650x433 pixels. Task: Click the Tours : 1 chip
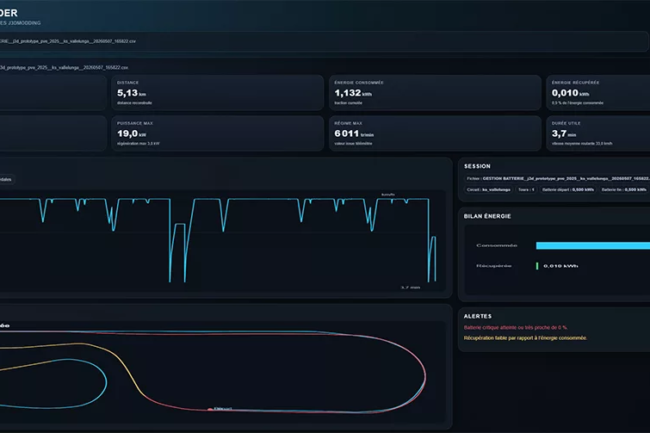tap(526, 190)
